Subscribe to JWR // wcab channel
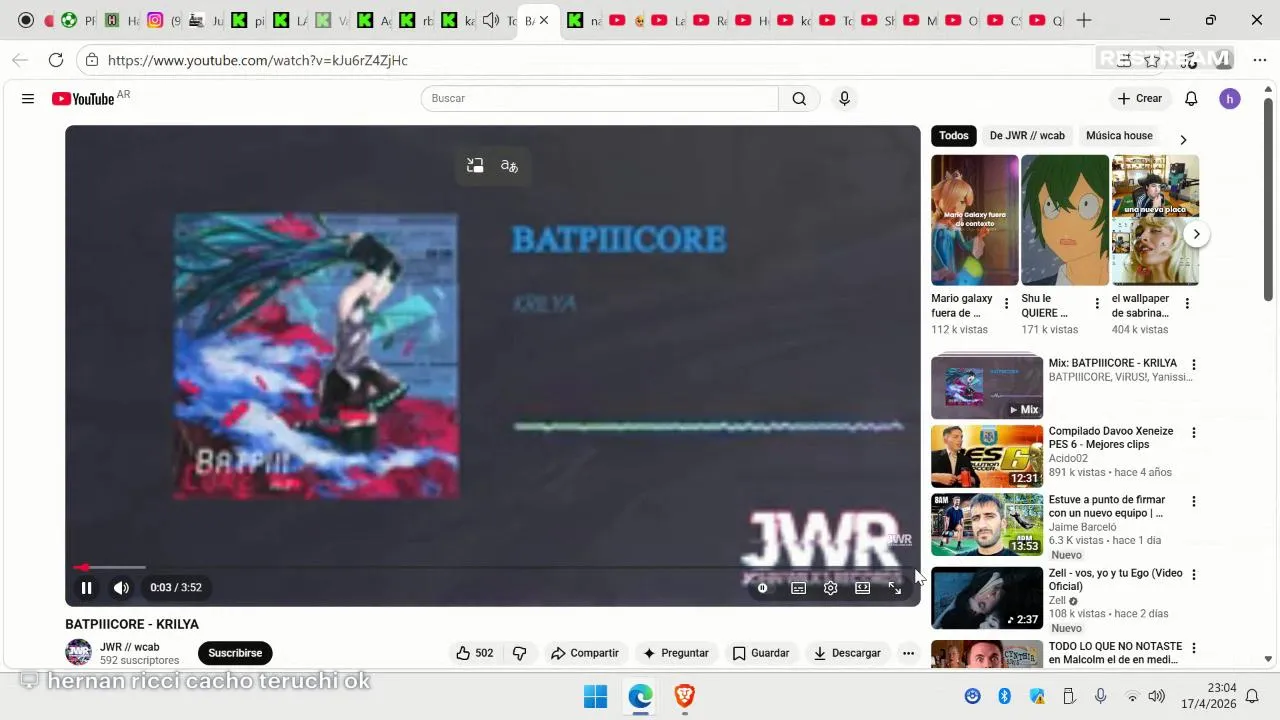1280x720 pixels. tap(235, 653)
